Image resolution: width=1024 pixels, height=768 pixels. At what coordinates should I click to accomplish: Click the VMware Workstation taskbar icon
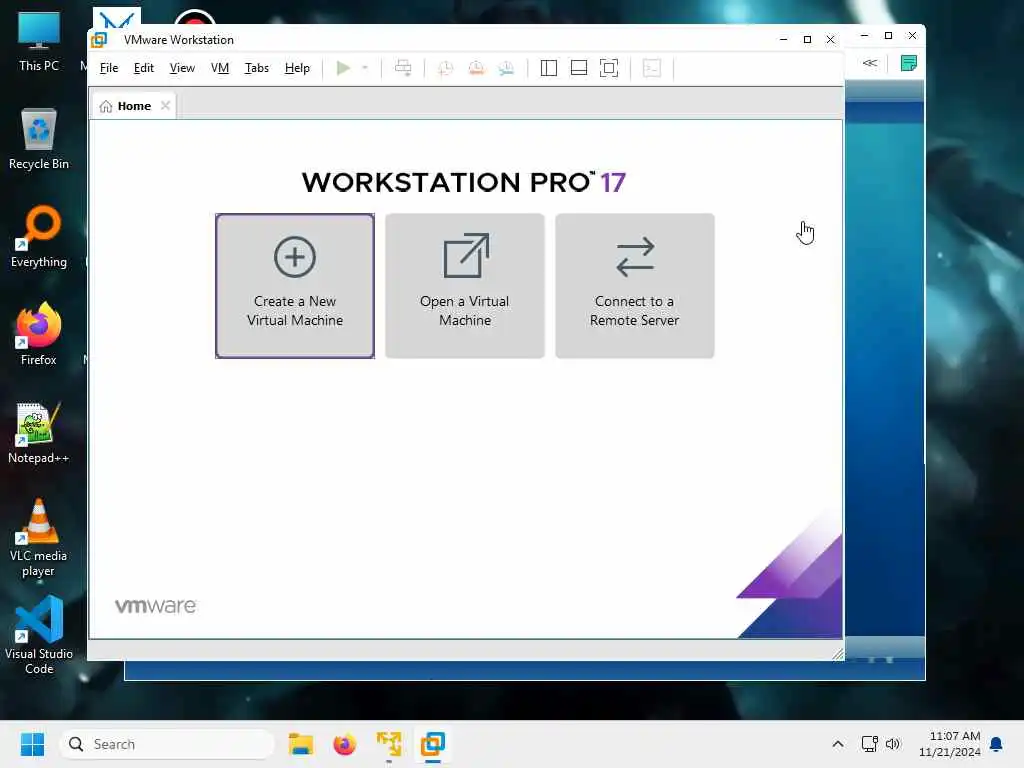pos(433,744)
